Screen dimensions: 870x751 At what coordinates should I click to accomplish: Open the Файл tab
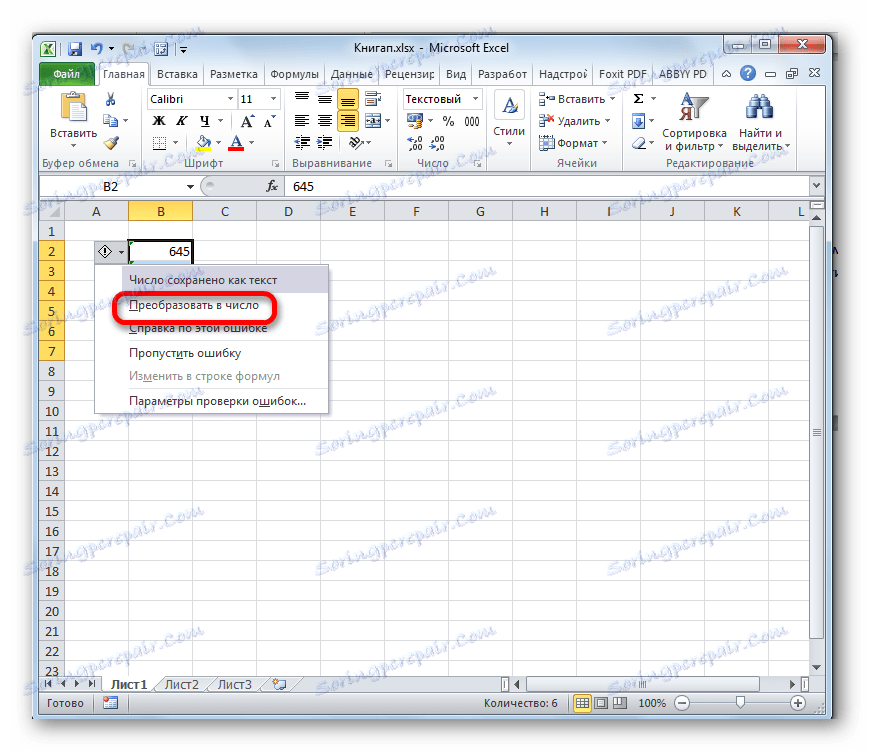(67, 74)
